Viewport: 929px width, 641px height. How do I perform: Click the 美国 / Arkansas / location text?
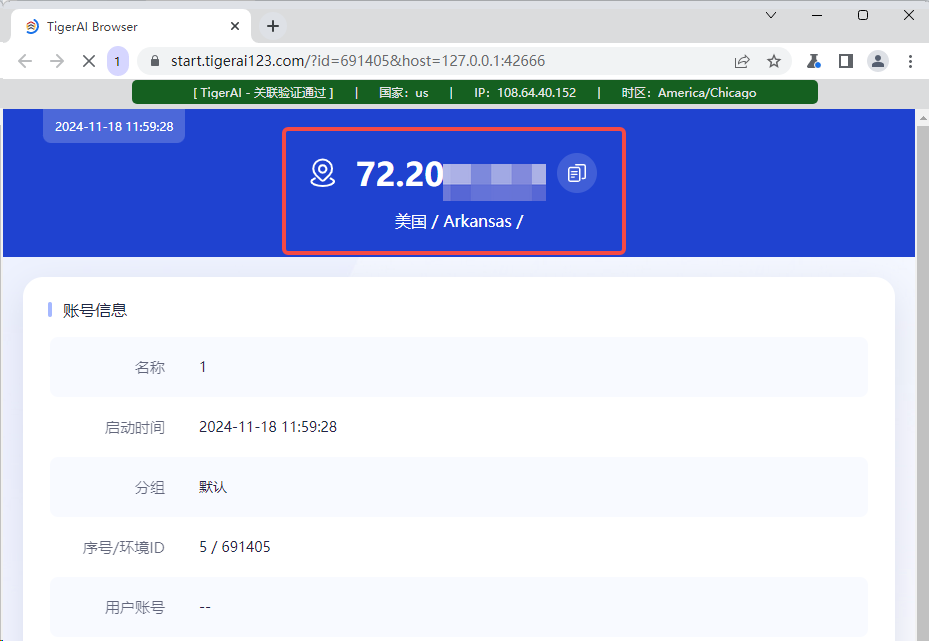pos(459,222)
